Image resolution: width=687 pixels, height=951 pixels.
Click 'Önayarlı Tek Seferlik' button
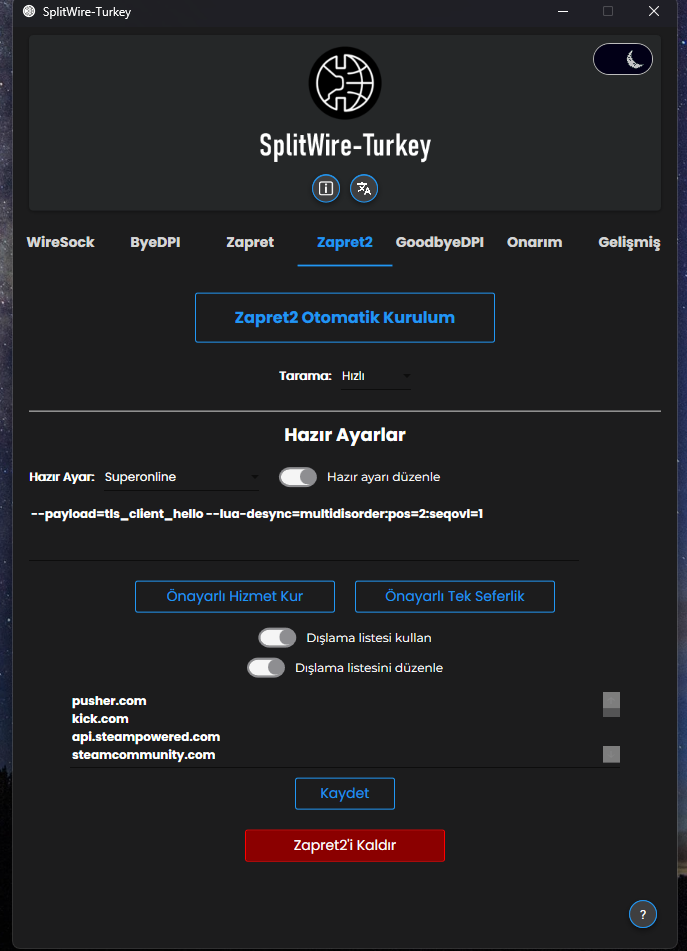pos(455,597)
